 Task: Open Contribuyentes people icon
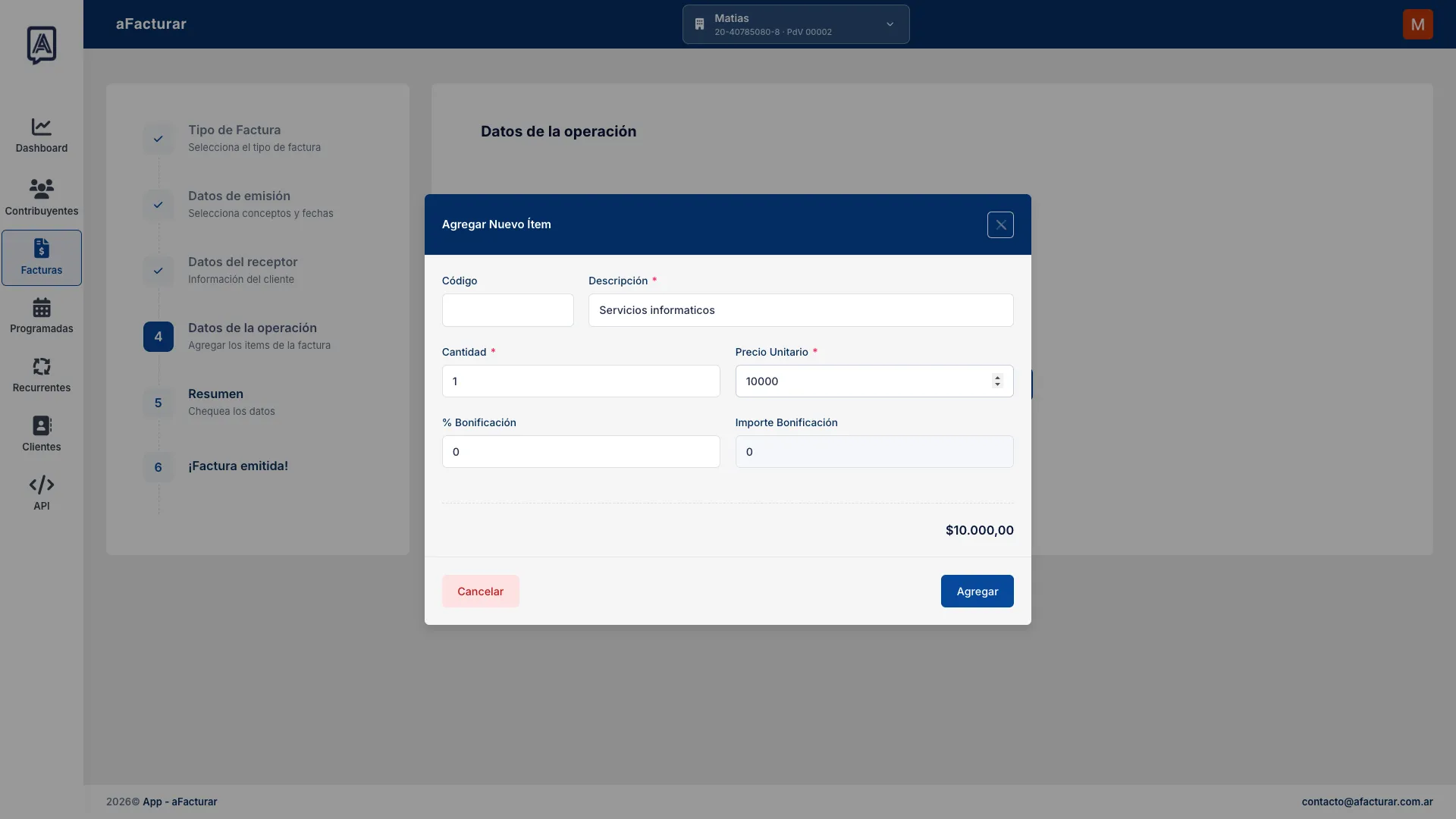coord(42,189)
